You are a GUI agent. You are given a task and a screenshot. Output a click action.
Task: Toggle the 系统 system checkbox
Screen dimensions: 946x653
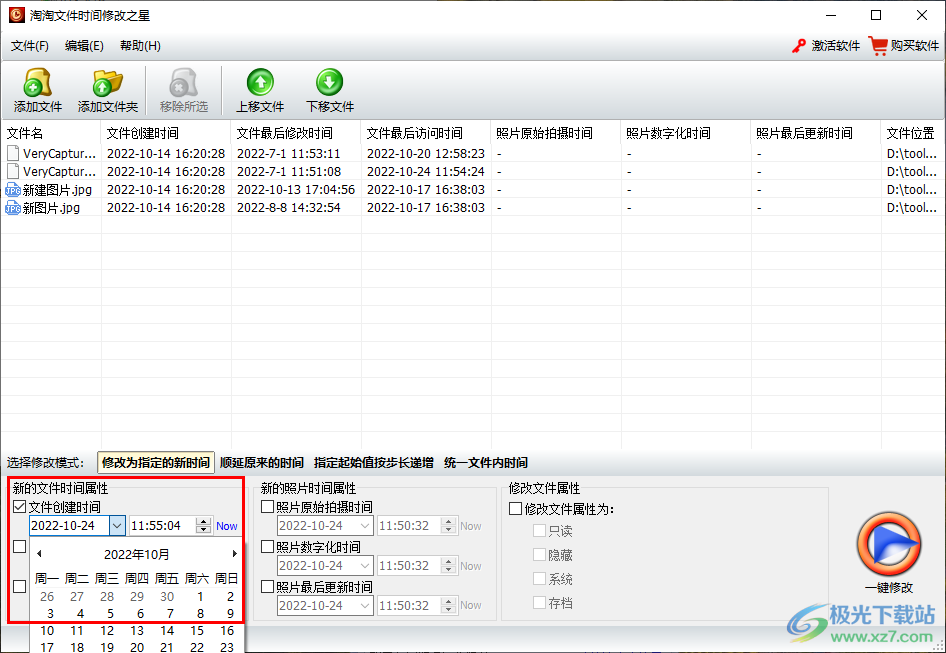point(539,579)
